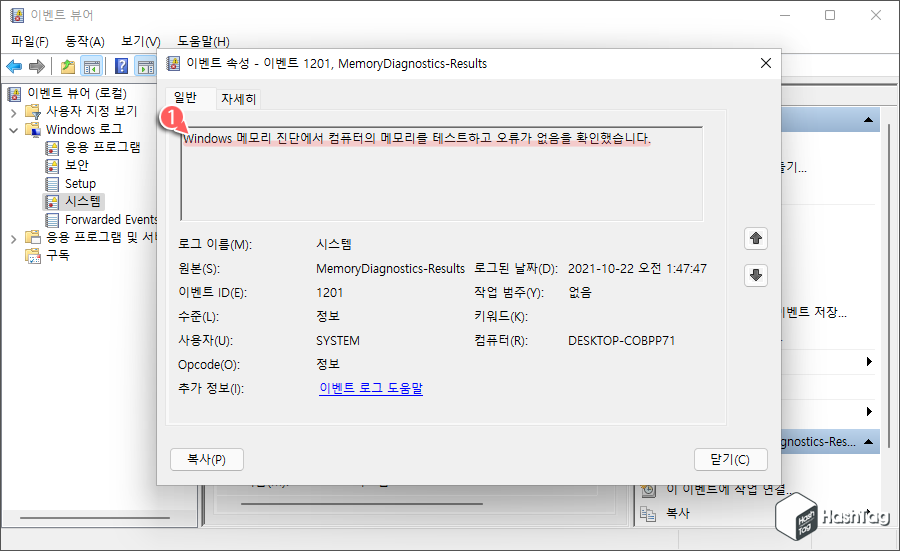This screenshot has height=551, width=900.
Task: Click the 복사 action in actions pane
Action: tap(678, 513)
